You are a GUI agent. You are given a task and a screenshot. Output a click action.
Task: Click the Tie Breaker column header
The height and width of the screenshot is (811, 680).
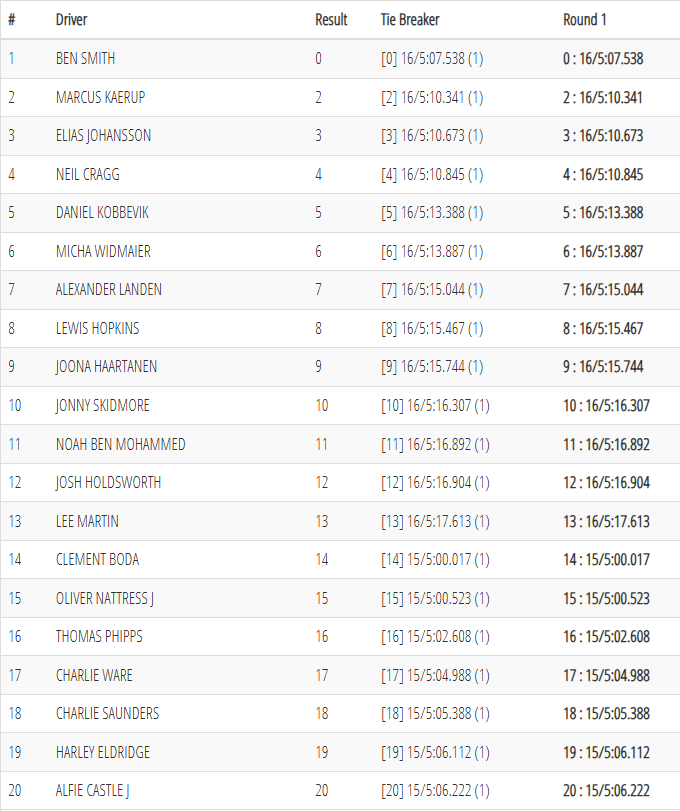(410, 20)
